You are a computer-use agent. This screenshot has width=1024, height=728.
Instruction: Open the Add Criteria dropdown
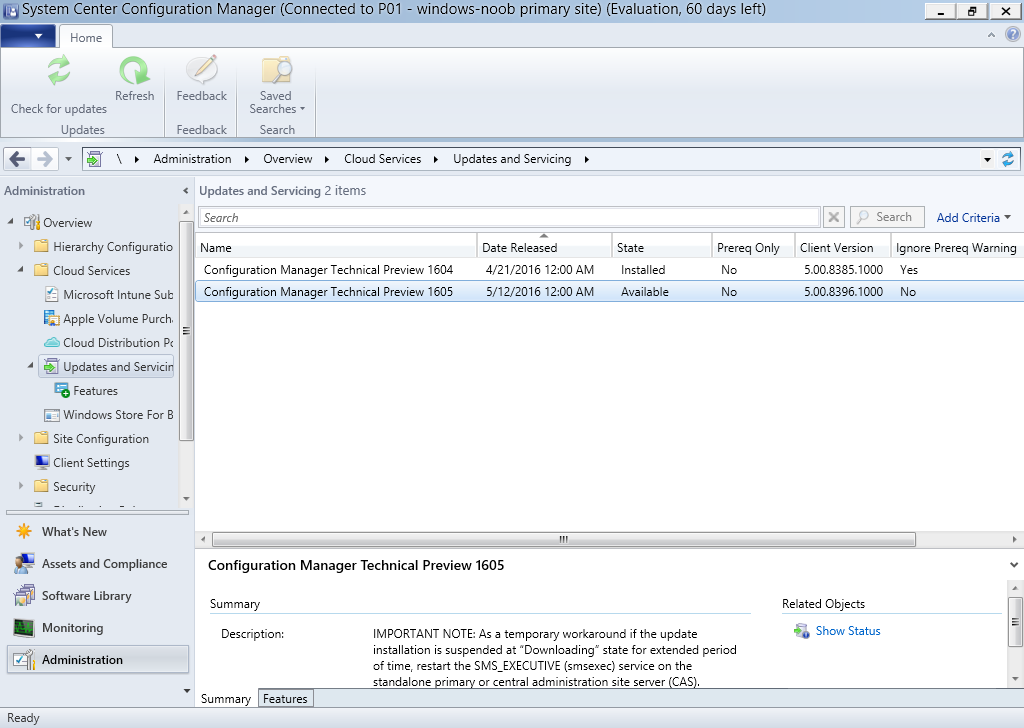click(x=973, y=217)
